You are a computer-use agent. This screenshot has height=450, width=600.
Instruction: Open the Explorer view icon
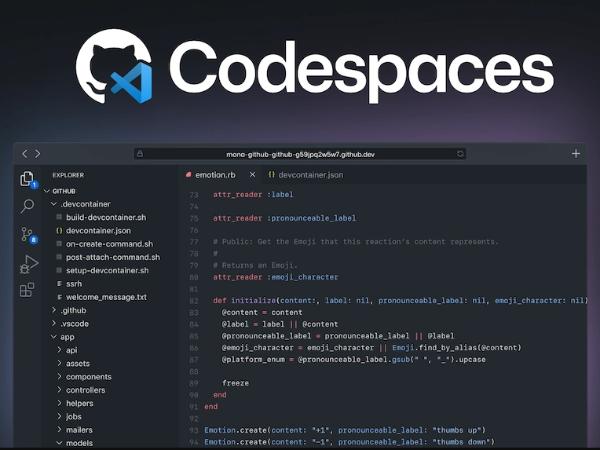(x=27, y=178)
